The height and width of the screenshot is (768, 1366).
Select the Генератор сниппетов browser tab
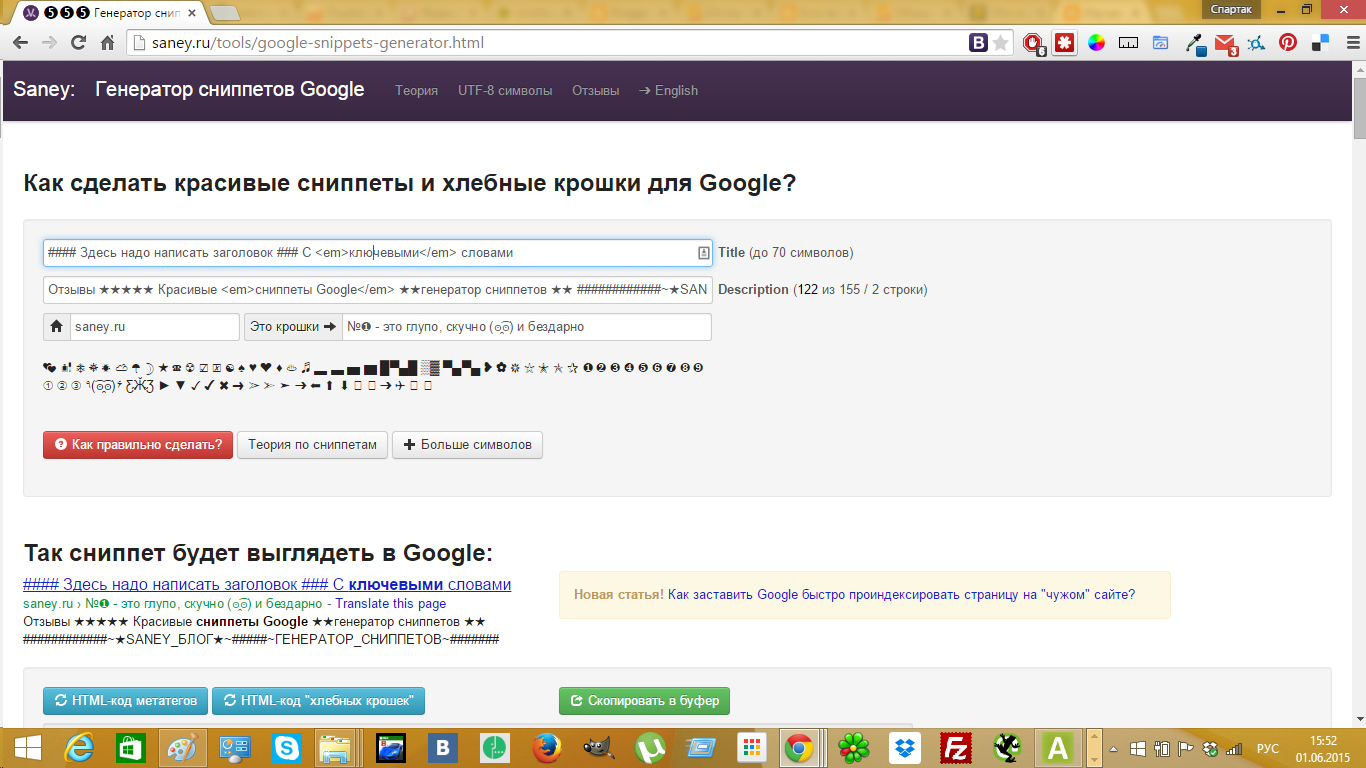(110, 13)
